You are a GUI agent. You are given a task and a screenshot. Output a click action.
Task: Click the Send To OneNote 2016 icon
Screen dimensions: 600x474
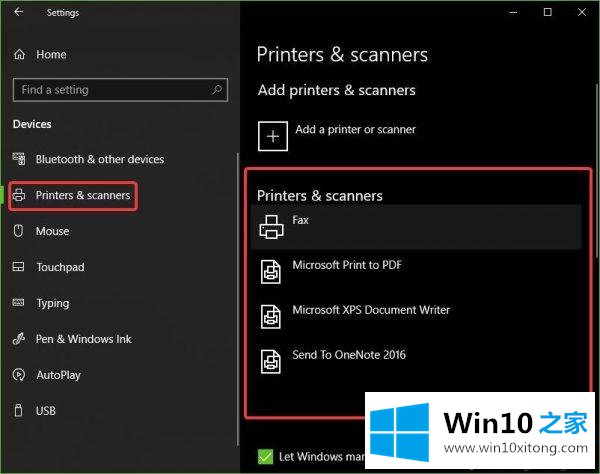[271, 362]
